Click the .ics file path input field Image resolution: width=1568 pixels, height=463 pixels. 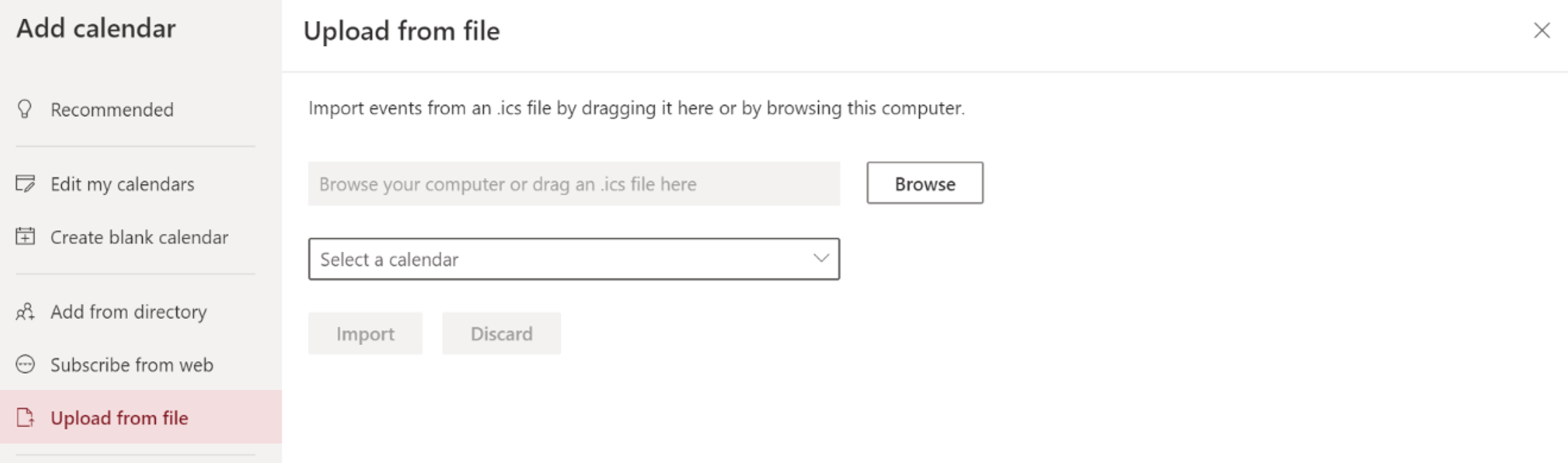click(573, 184)
